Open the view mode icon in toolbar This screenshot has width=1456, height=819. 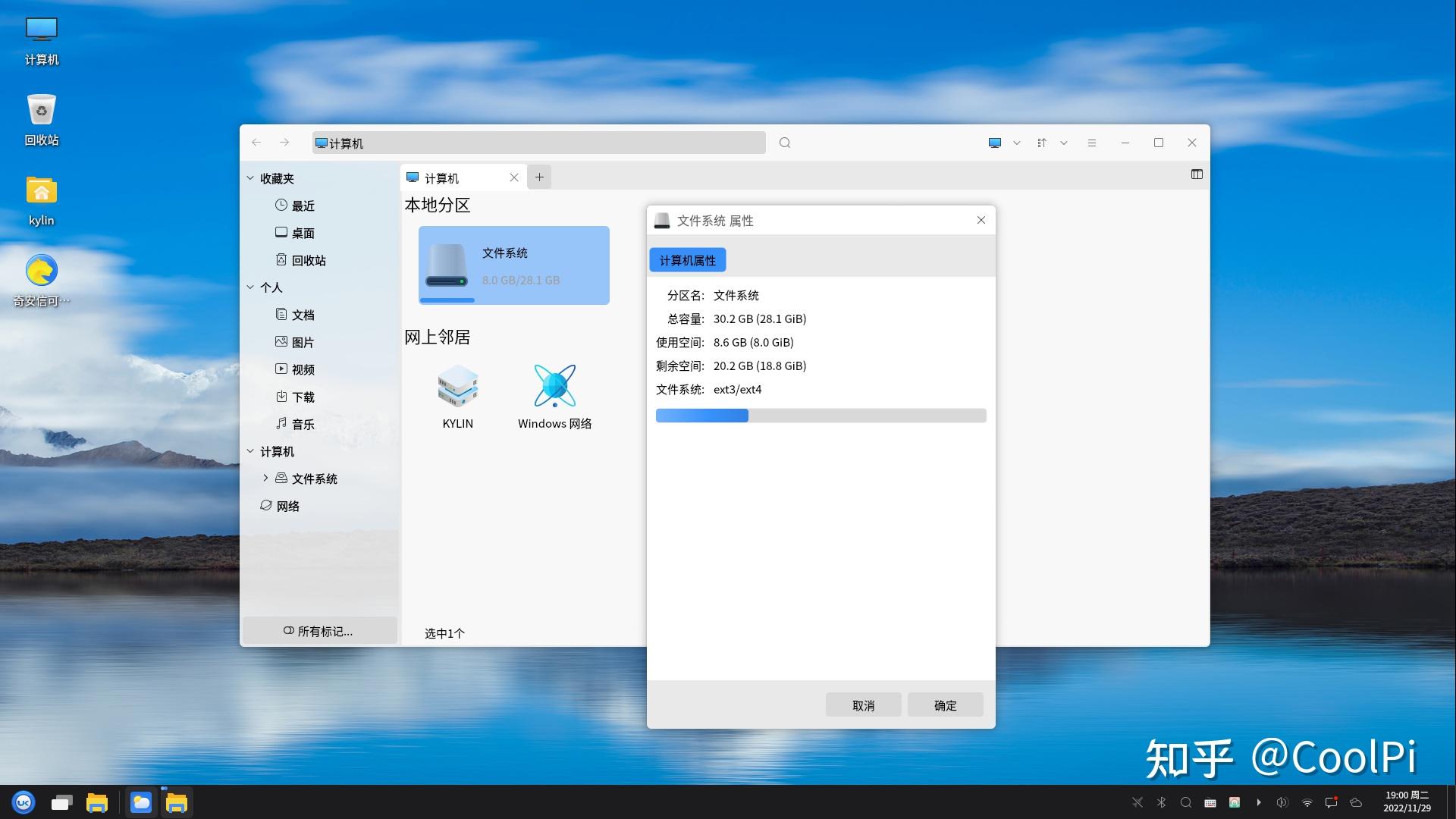click(995, 143)
